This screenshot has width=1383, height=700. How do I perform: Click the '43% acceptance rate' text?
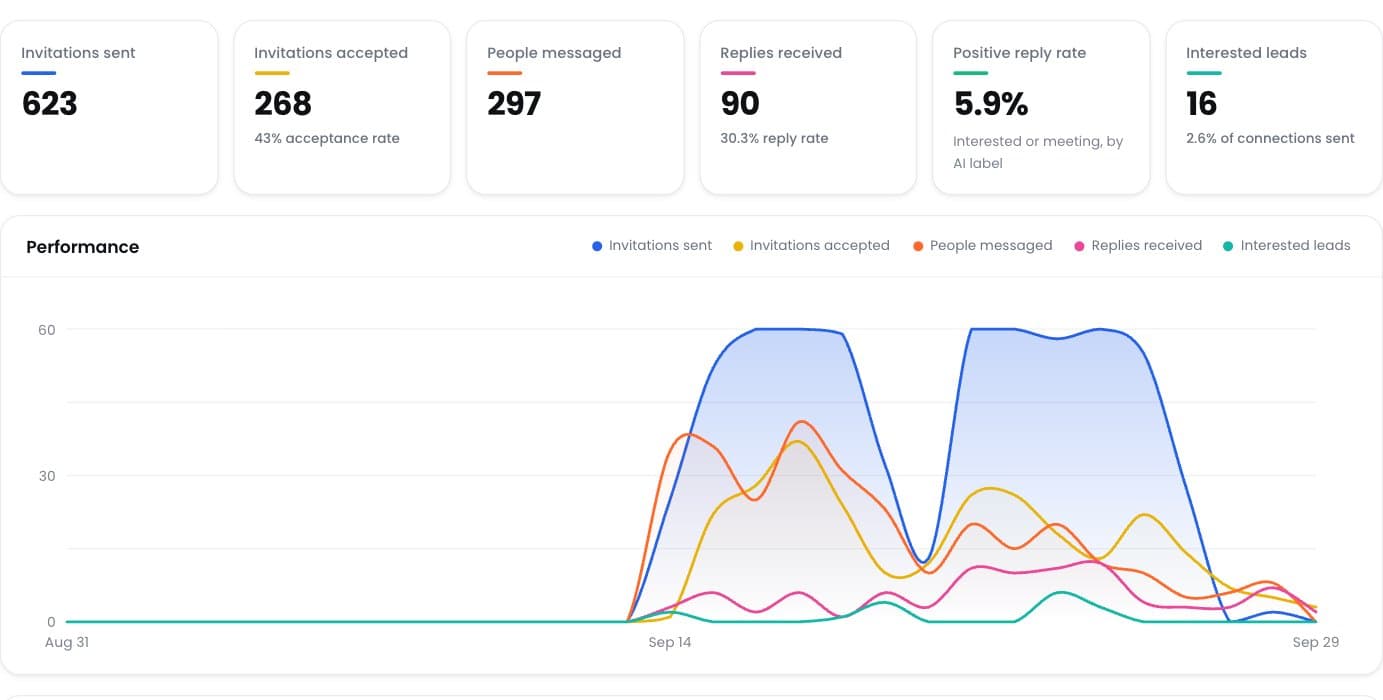click(327, 139)
